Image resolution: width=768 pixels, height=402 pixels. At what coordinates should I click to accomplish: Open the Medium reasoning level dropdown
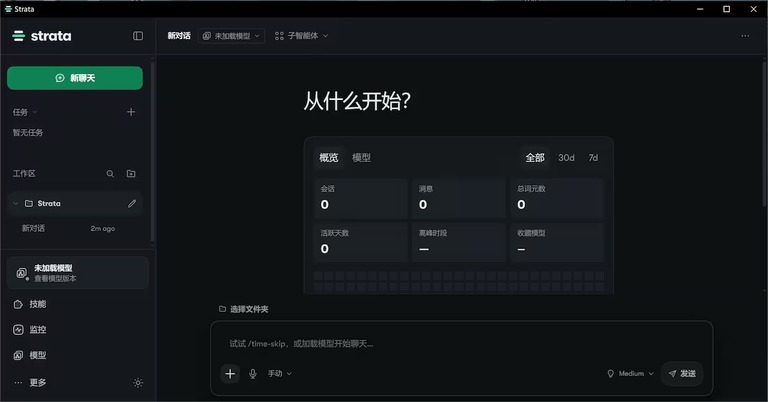(x=630, y=374)
